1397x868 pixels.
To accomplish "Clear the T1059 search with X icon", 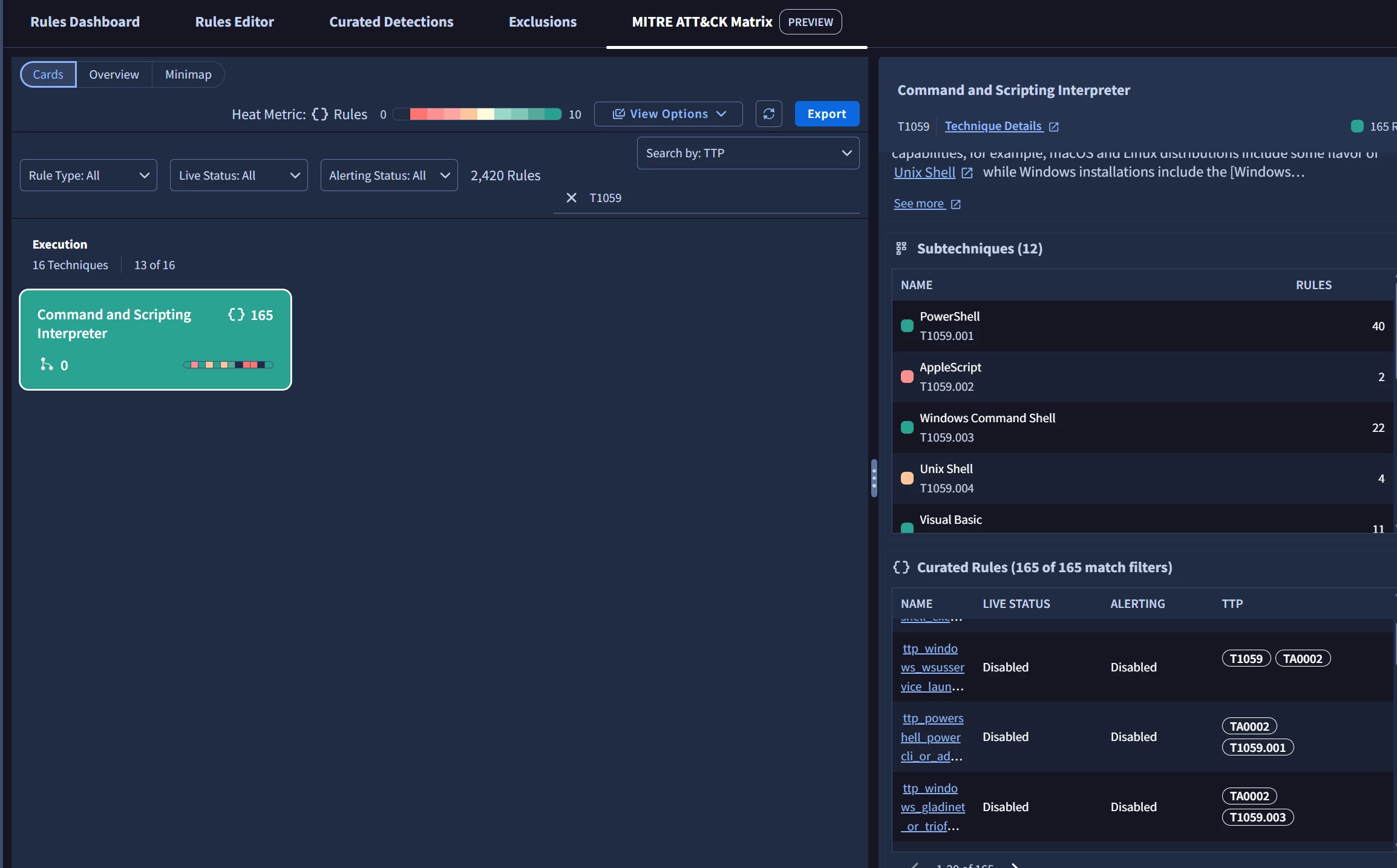I will [x=571, y=198].
